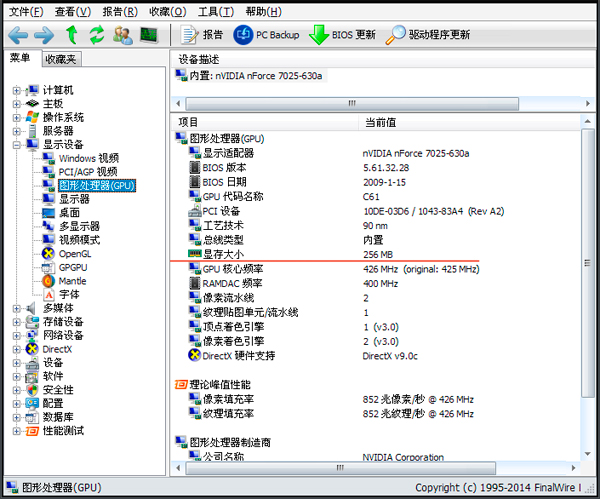Click the GPGPU icon in tree
The height and width of the screenshot is (499, 600).
pyautogui.click(x=48, y=267)
